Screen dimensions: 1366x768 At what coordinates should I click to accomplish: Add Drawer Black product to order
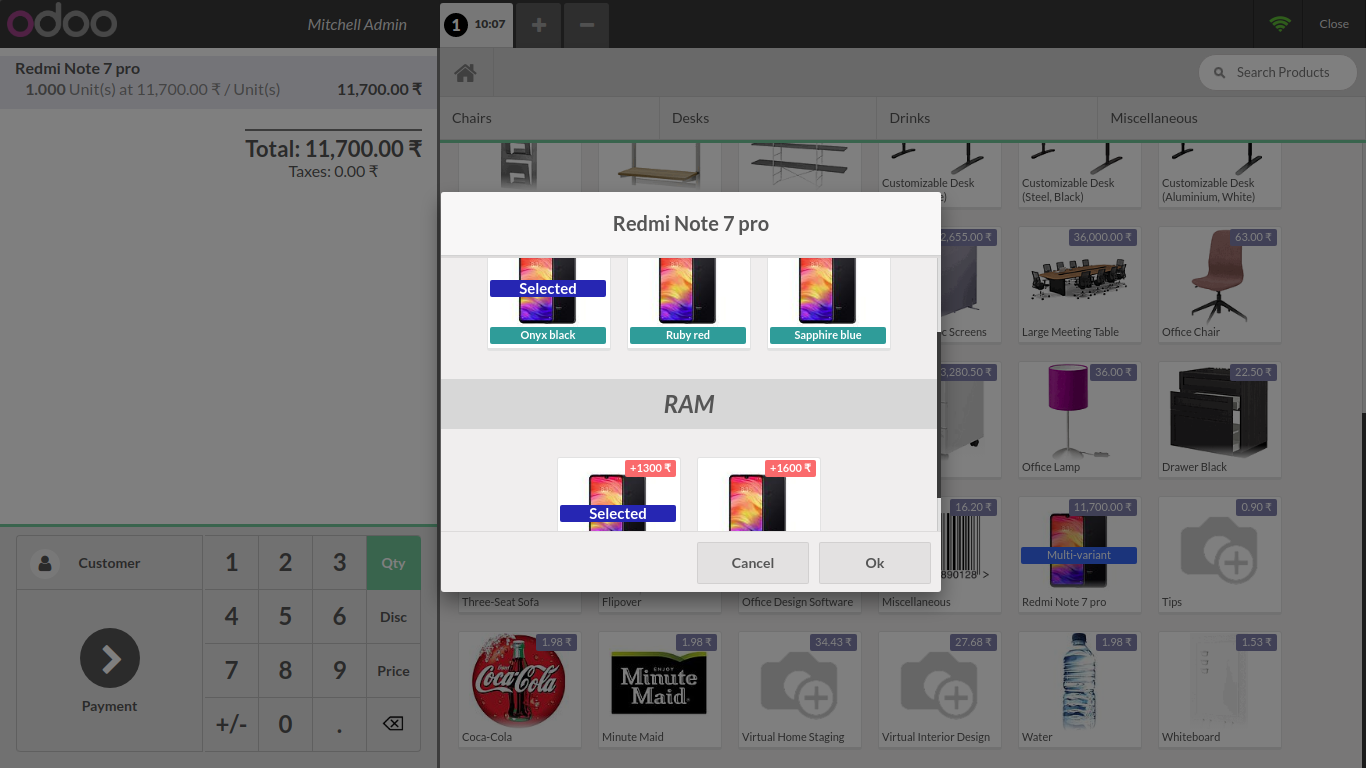tap(1220, 419)
